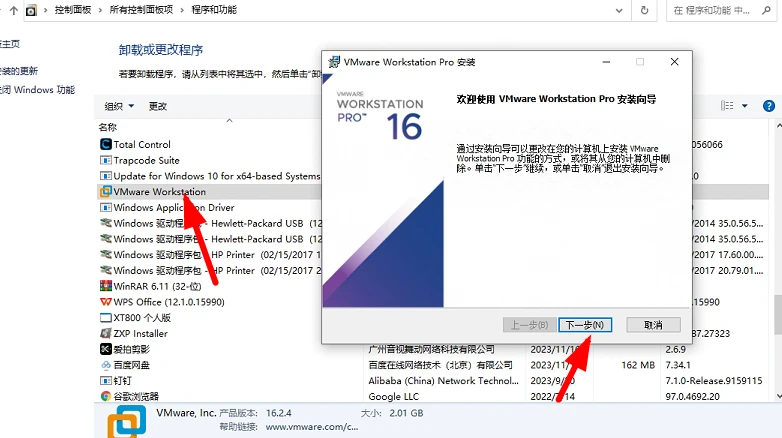782x438 pixels.
Task: Click the change view layout icon
Action: [727, 106]
